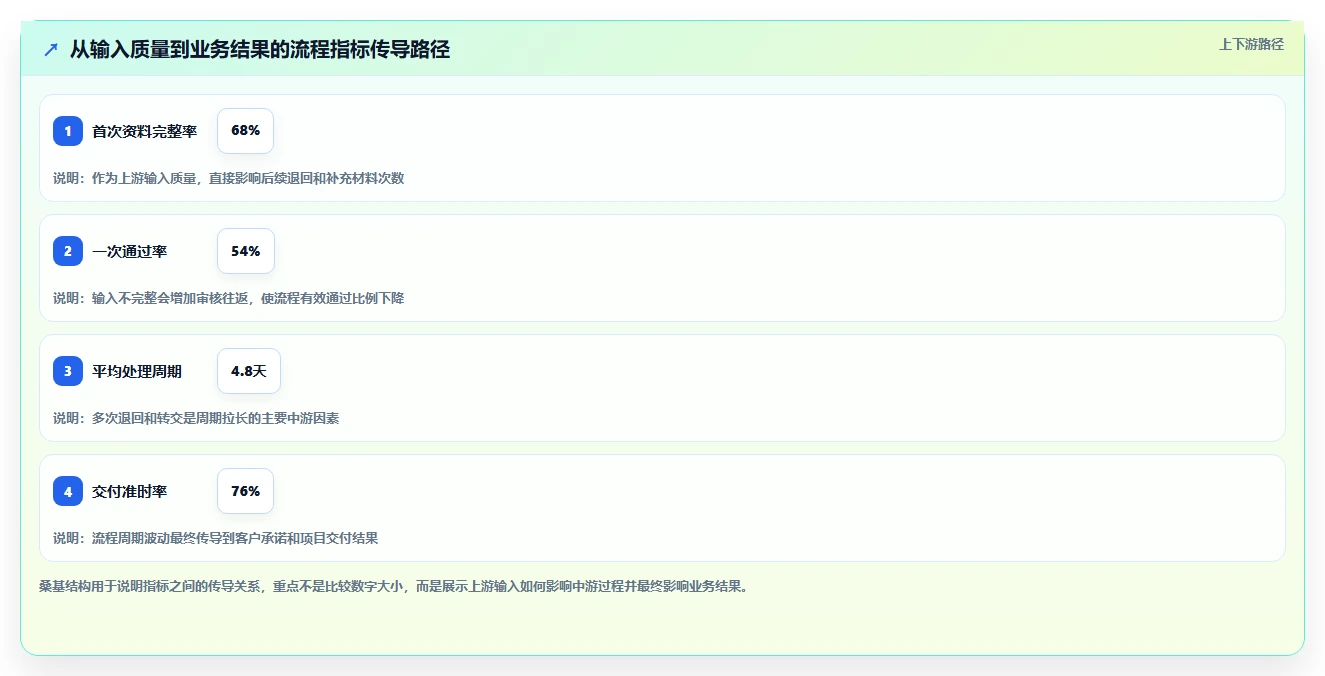Viewport: 1325px width, 676px height.
Task: Click the footer note starting 桑基结构用于说明
Action: (x=393, y=586)
